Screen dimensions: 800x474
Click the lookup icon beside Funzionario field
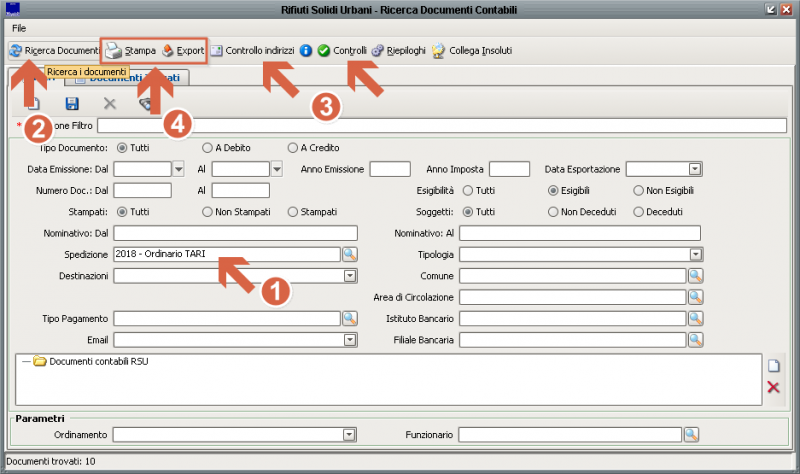point(691,435)
